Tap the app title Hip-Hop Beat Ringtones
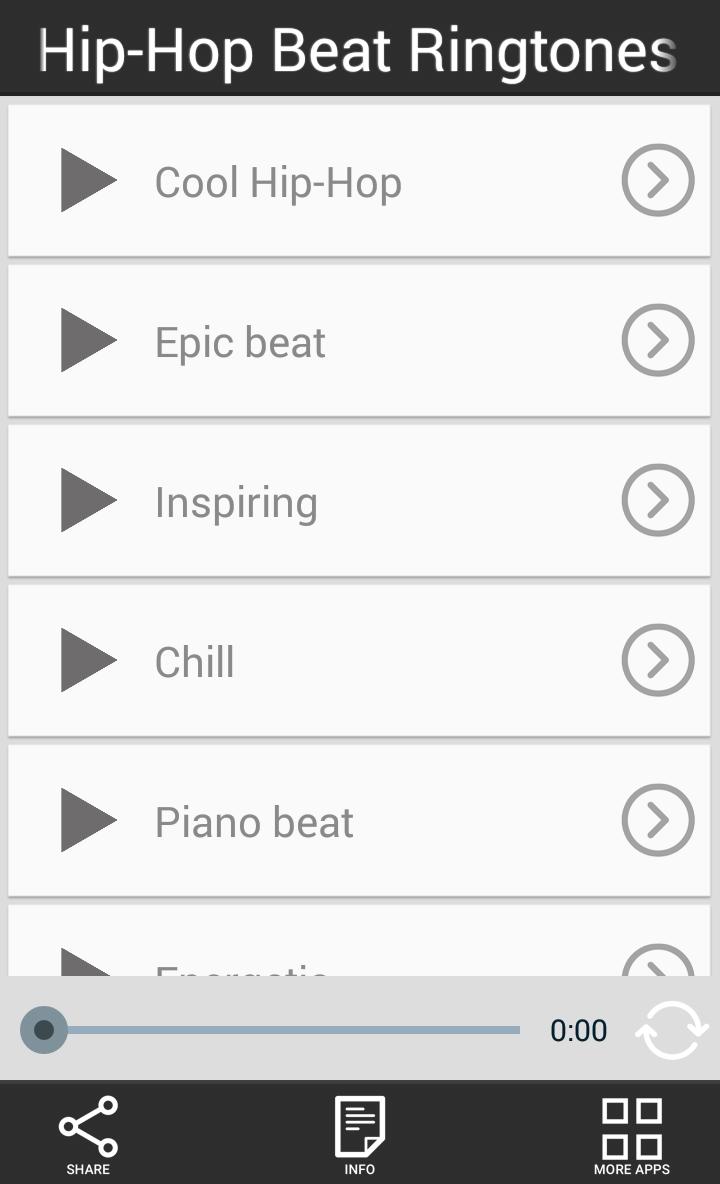Viewport: 720px width, 1184px height. click(x=360, y=50)
